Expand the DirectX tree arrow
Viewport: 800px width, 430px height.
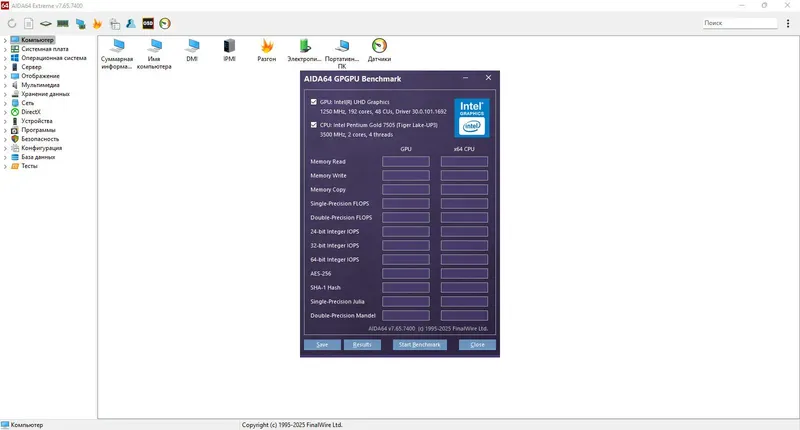coord(5,112)
